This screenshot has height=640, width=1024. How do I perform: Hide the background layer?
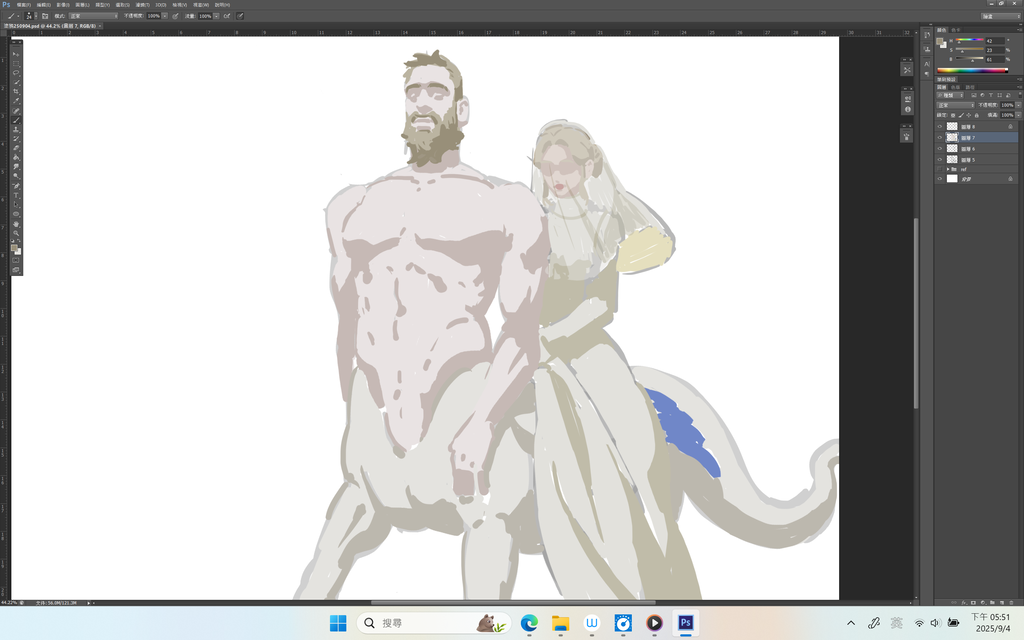(940, 178)
